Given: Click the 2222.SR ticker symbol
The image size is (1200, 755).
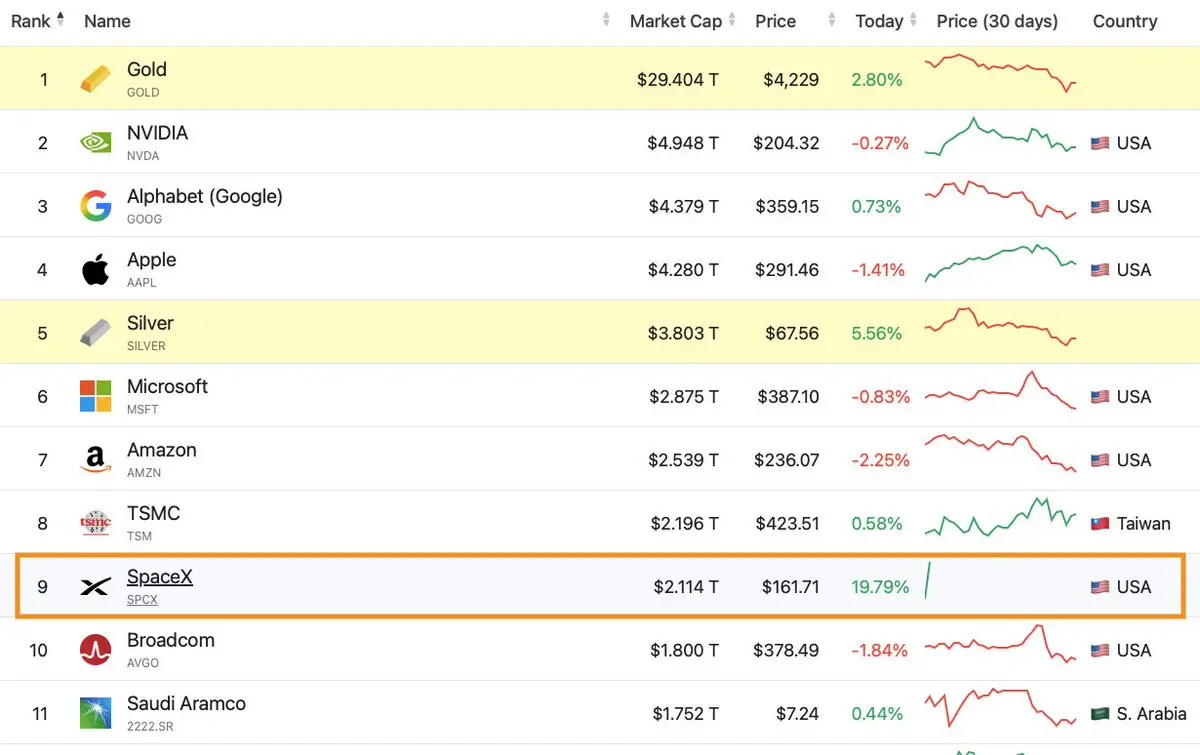Looking at the screenshot, I should (x=149, y=727).
